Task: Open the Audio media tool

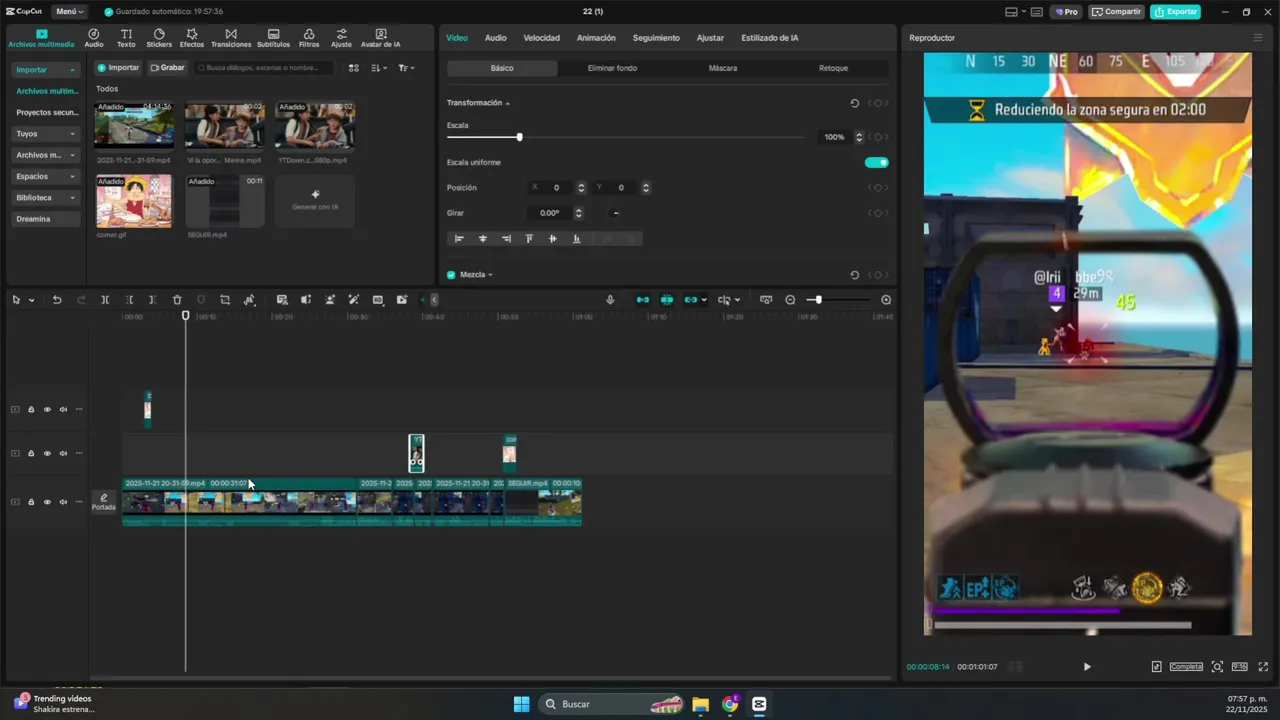Action: click(94, 38)
